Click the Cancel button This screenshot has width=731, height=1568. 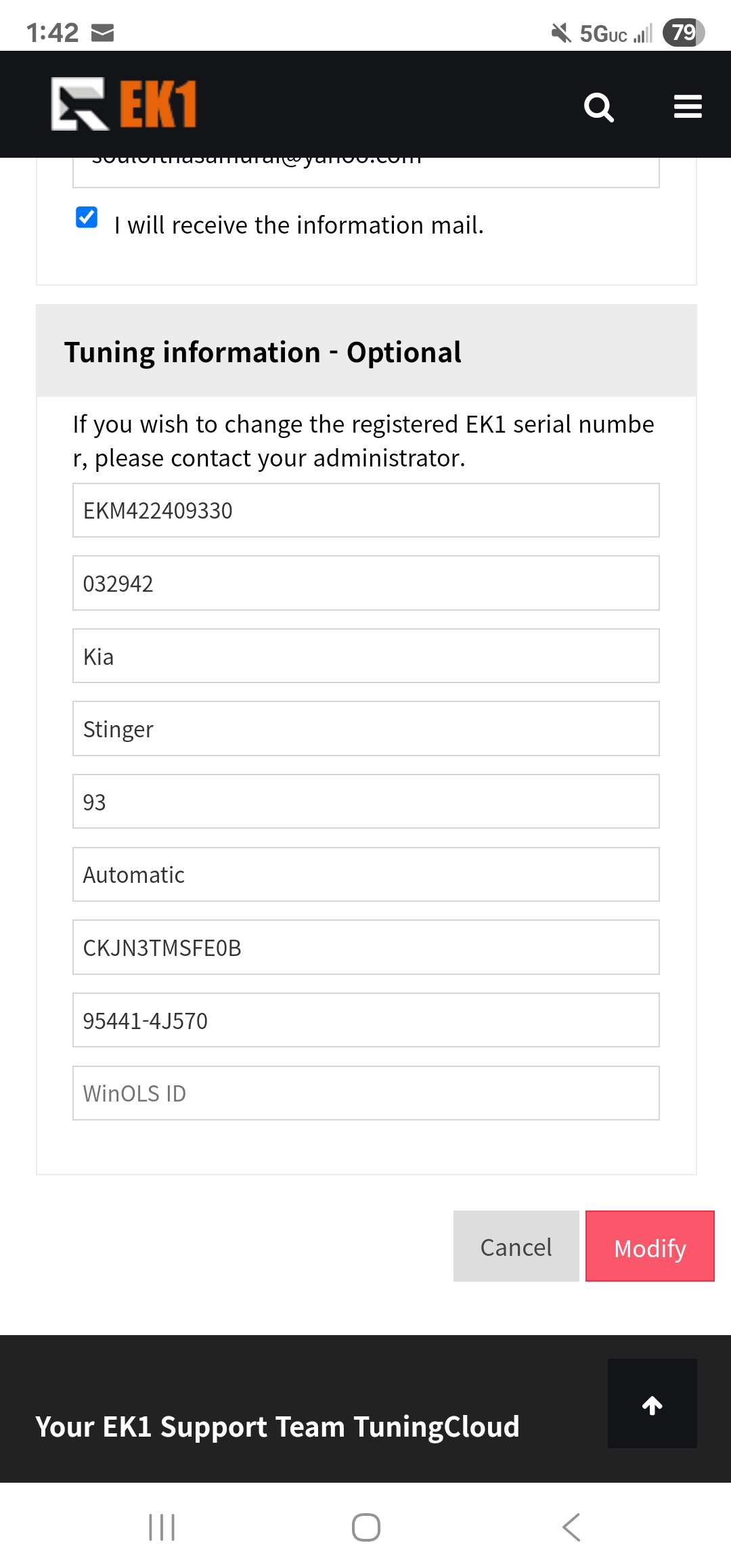516,1246
